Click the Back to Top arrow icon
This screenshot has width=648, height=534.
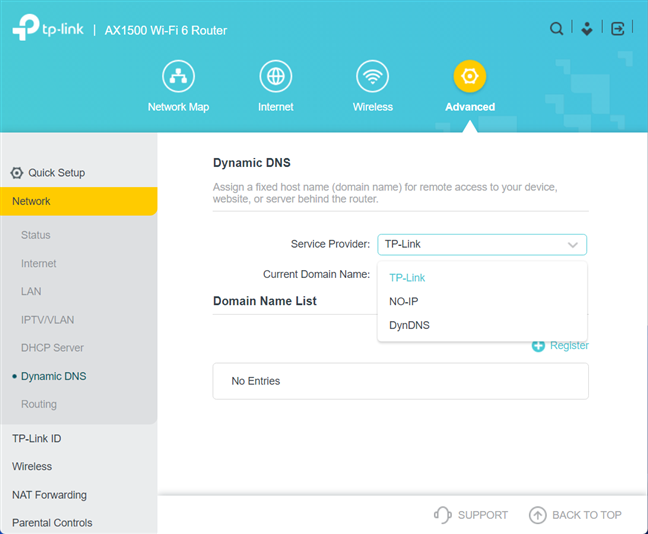(x=537, y=515)
